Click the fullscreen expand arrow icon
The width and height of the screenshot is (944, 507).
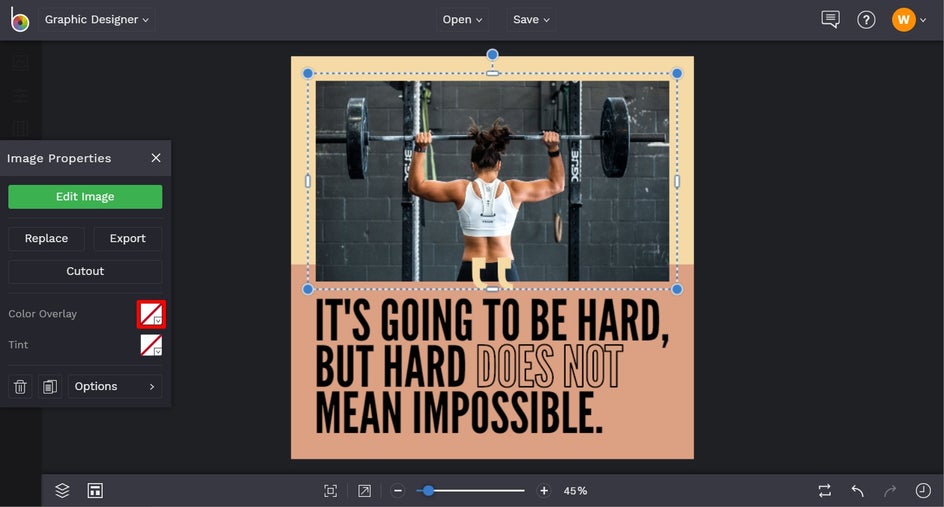[364, 491]
